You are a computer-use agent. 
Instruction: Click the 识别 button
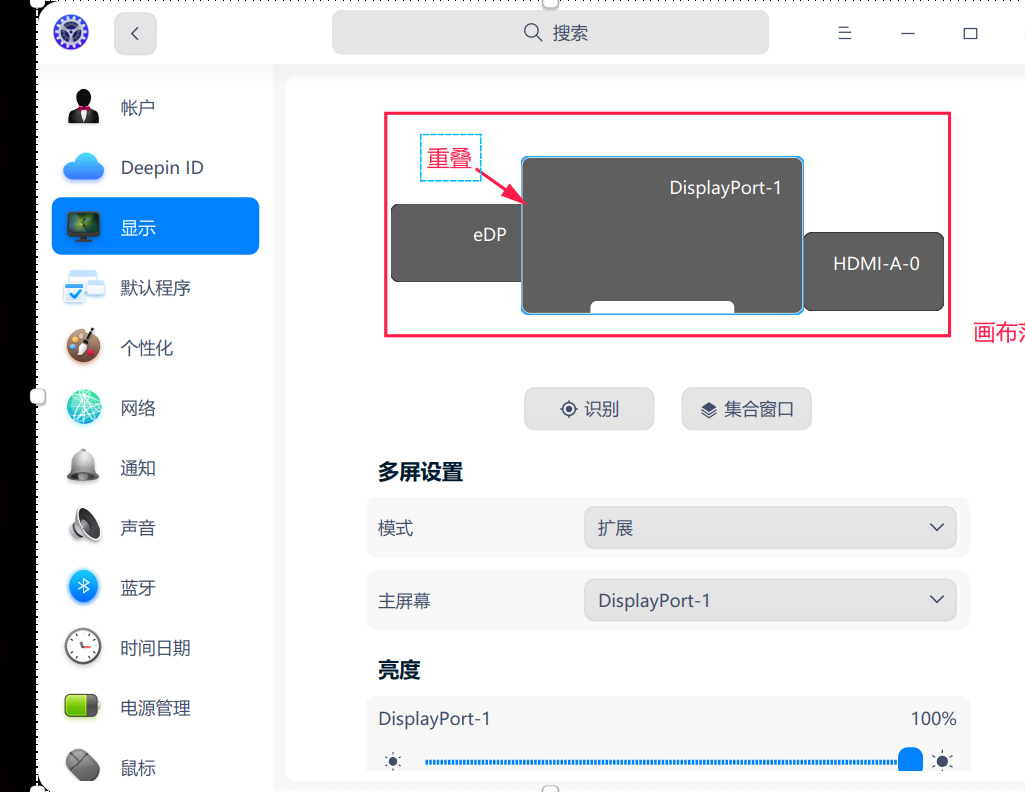589,409
